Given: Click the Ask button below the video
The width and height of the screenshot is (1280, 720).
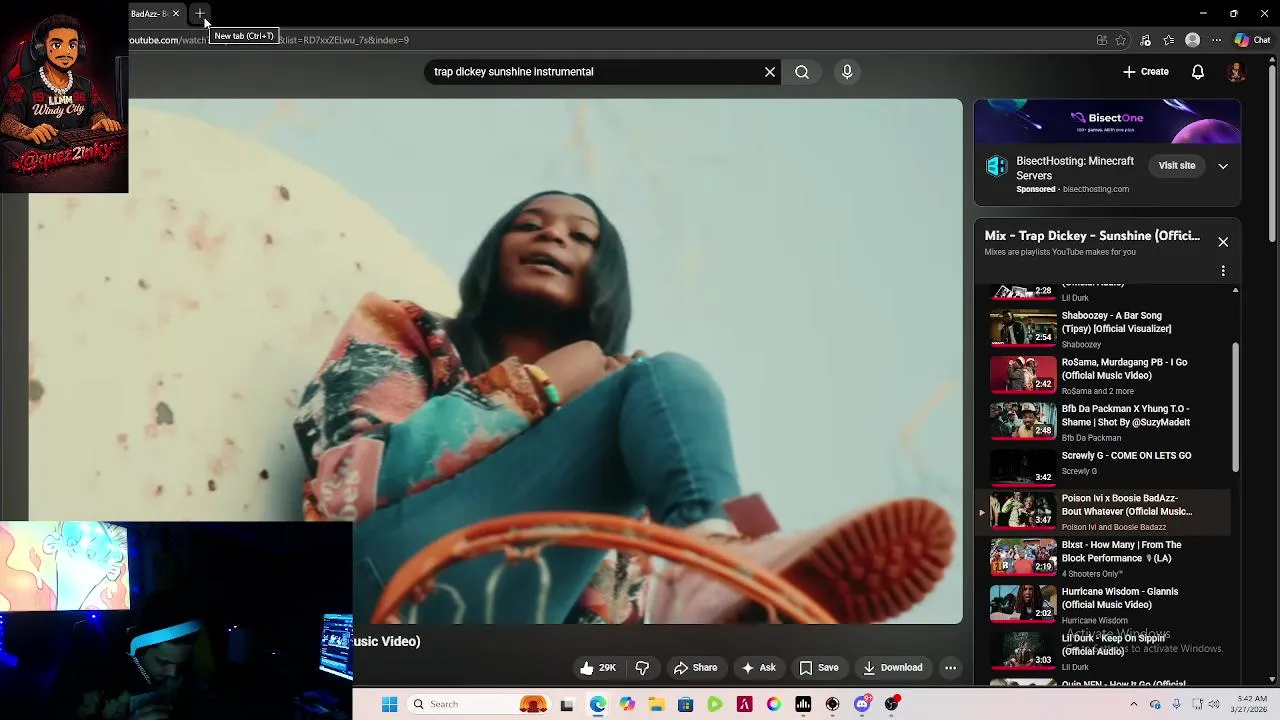Looking at the screenshot, I should pyautogui.click(x=758, y=668).
